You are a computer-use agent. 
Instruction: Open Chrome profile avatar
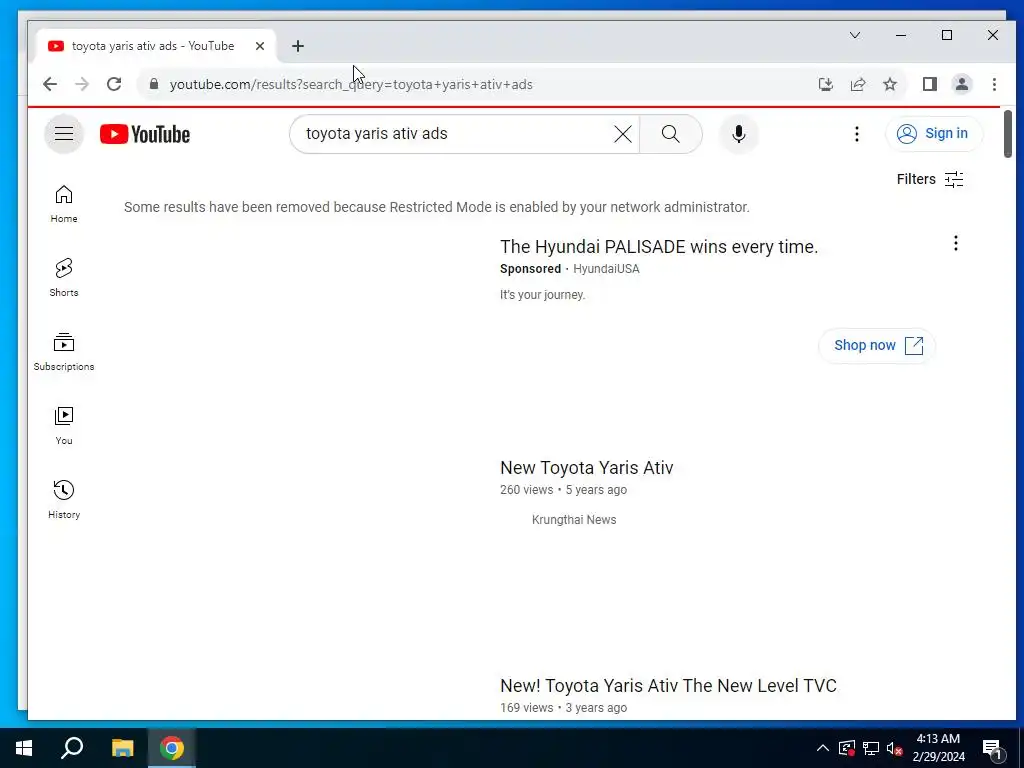pos(962,84)
